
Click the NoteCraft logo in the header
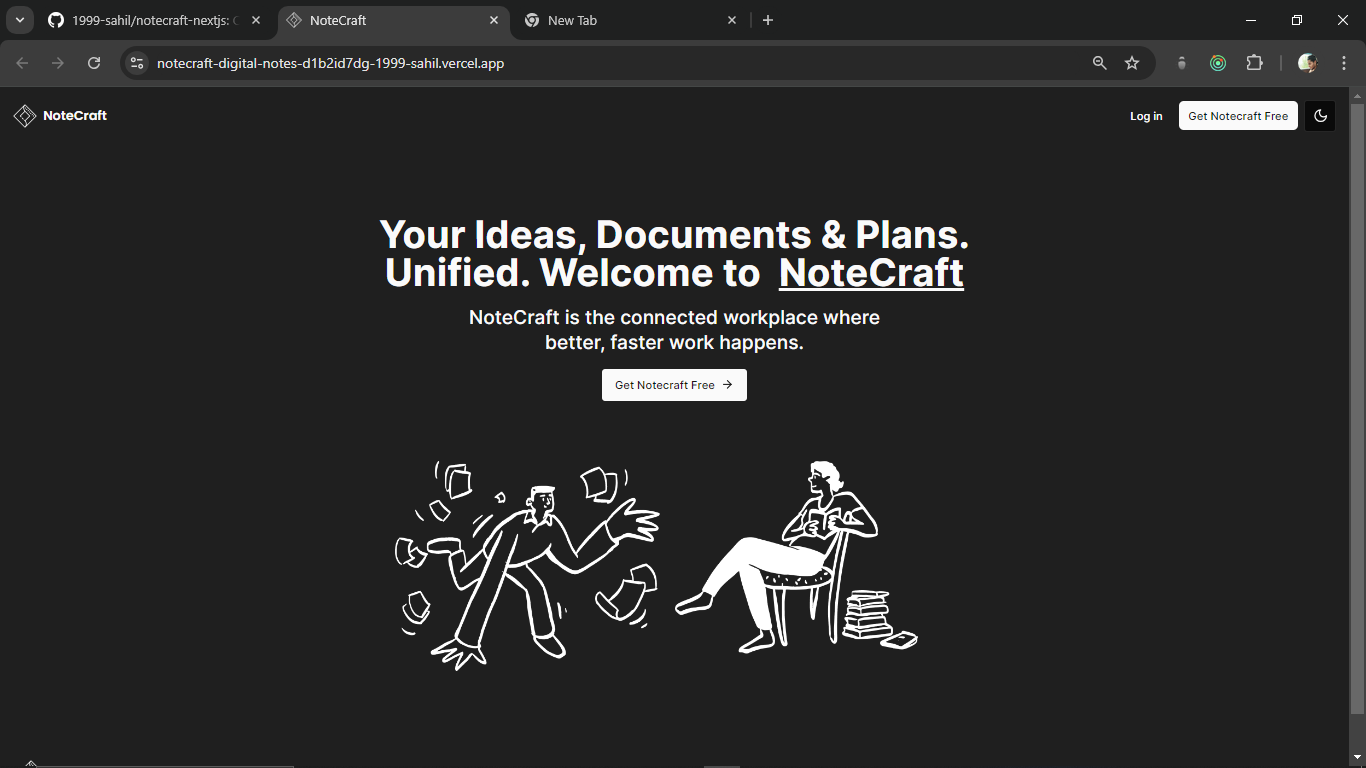click(x=60, y=116)
